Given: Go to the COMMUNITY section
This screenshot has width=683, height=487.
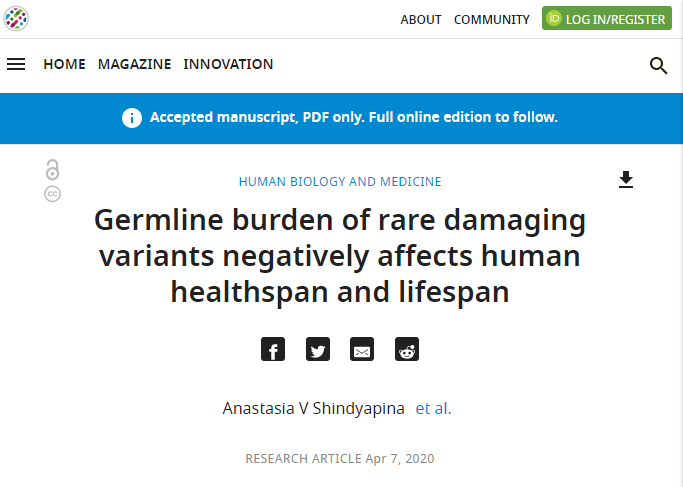Looking at the screenshot, I should click(x=492, y=20).
